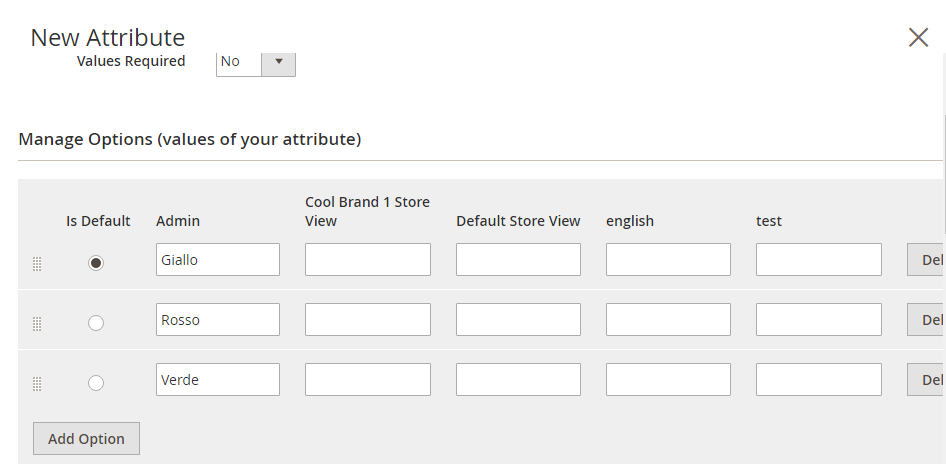The height and width of the screenshot is (464, 946).
Task: Focus Cool Brand 1 Store View field for Giallo
Action: (367, 260)
